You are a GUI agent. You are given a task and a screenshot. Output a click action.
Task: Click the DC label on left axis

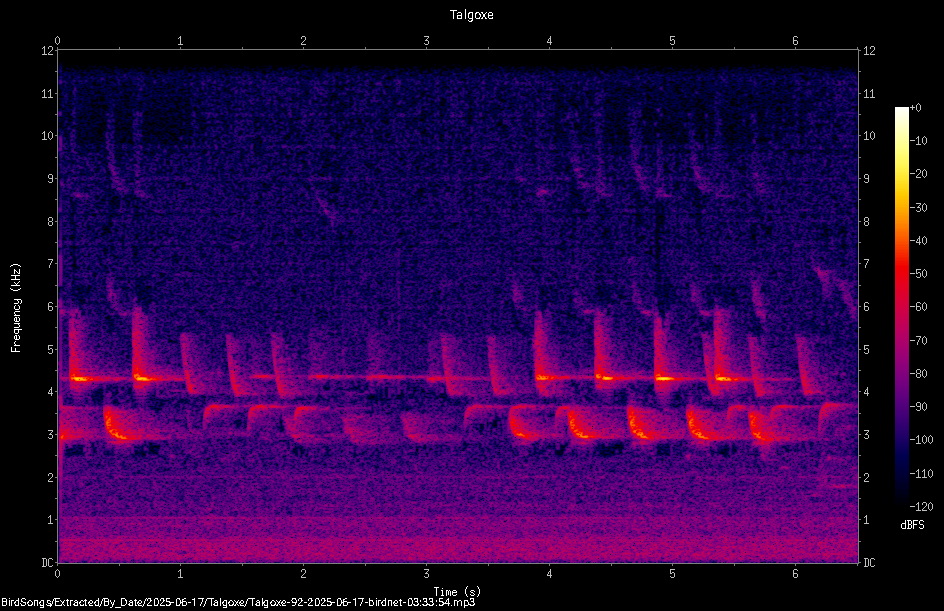48,562
